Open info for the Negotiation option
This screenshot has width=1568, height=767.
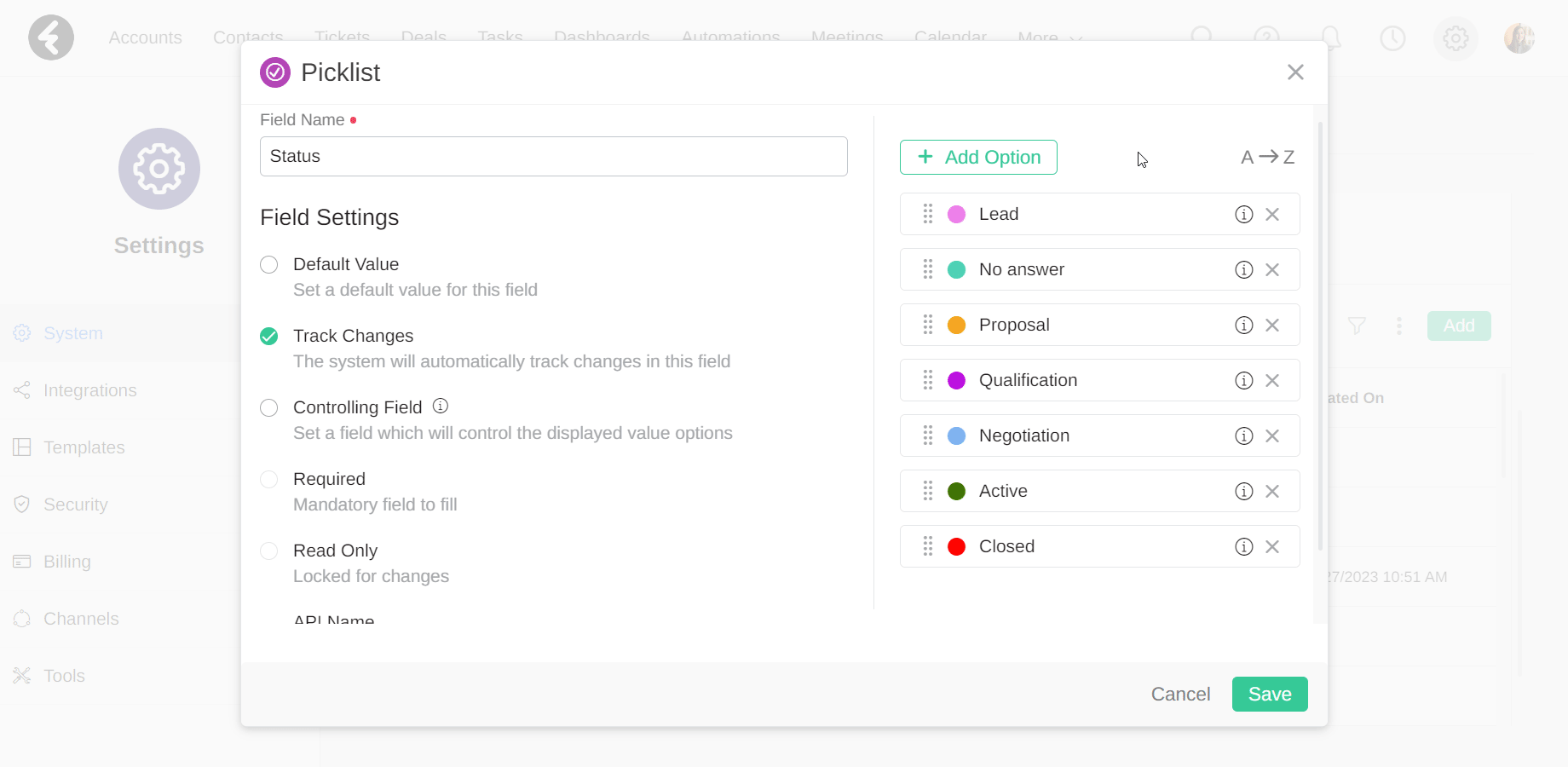[x=1244, y=435]
